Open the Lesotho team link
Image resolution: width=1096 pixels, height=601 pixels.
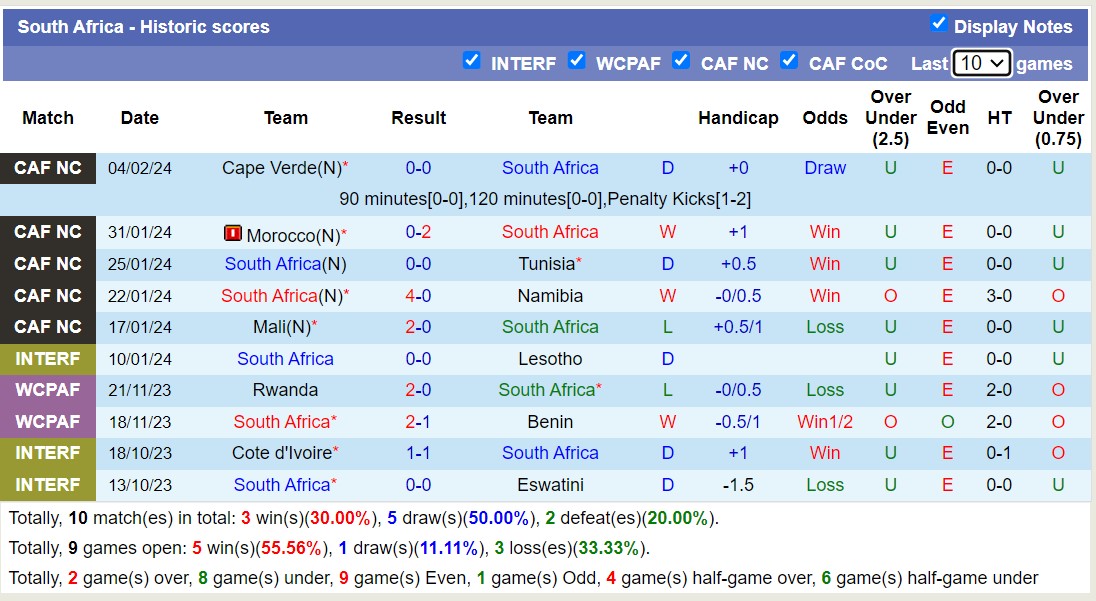coord(550,359)
